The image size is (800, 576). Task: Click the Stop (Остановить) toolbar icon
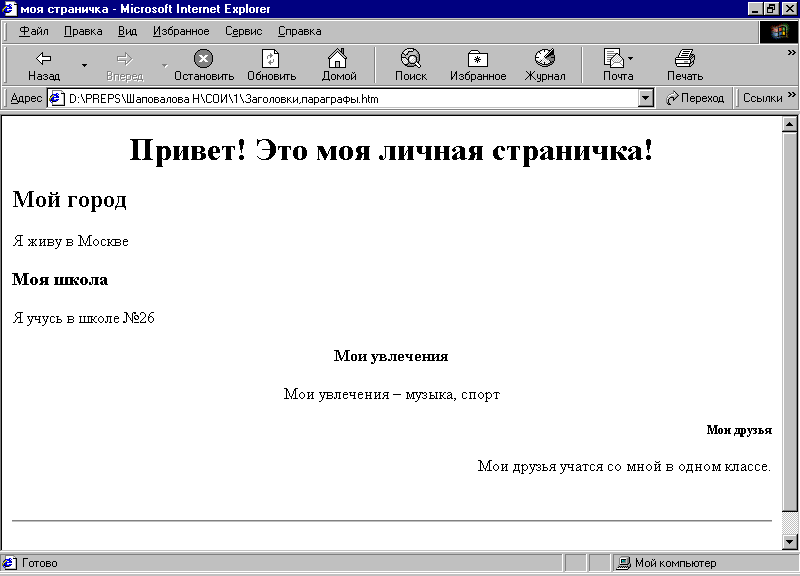coord(203,59)
